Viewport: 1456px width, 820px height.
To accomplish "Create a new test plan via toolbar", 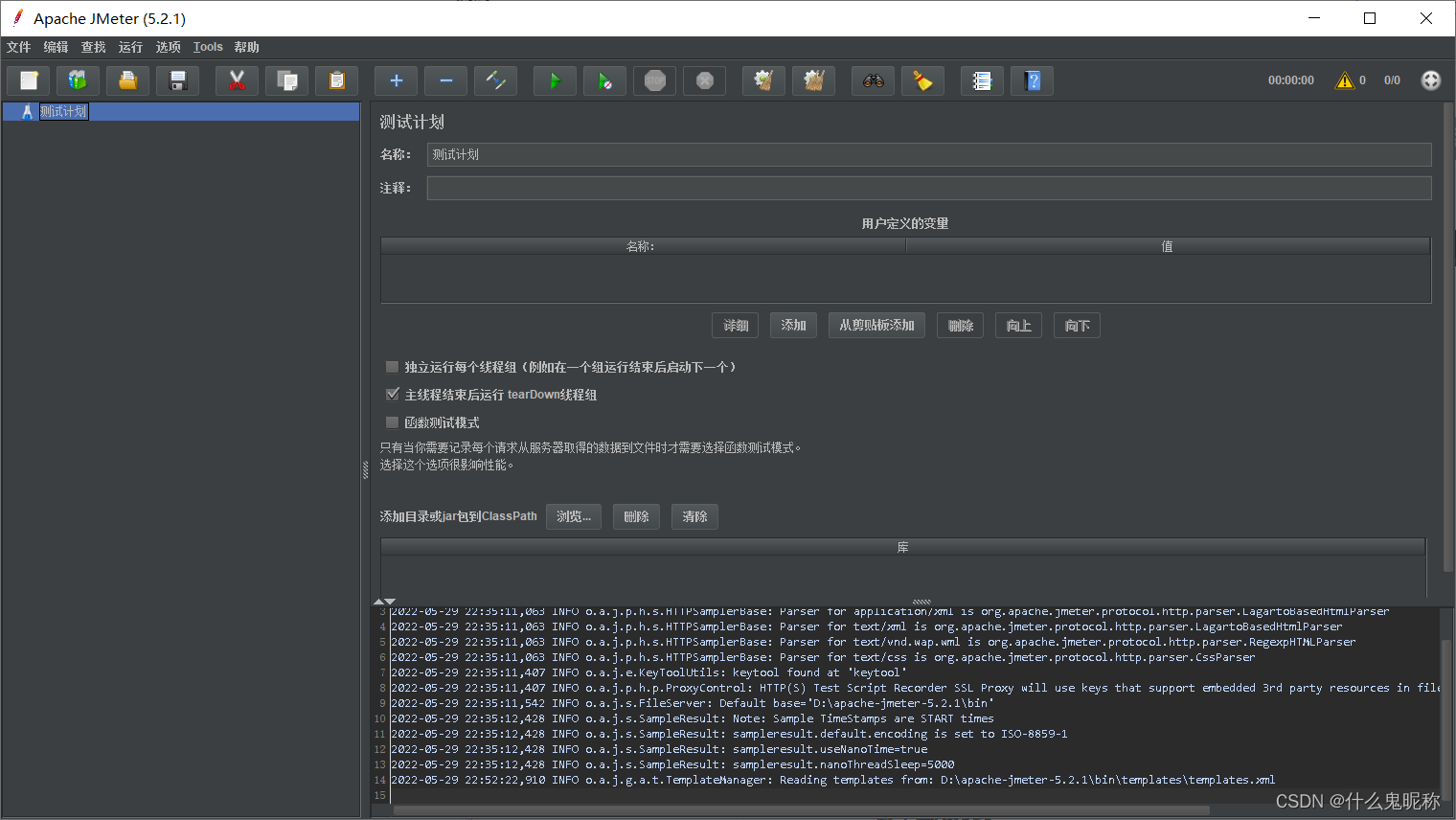I will (x=29, y=81).
